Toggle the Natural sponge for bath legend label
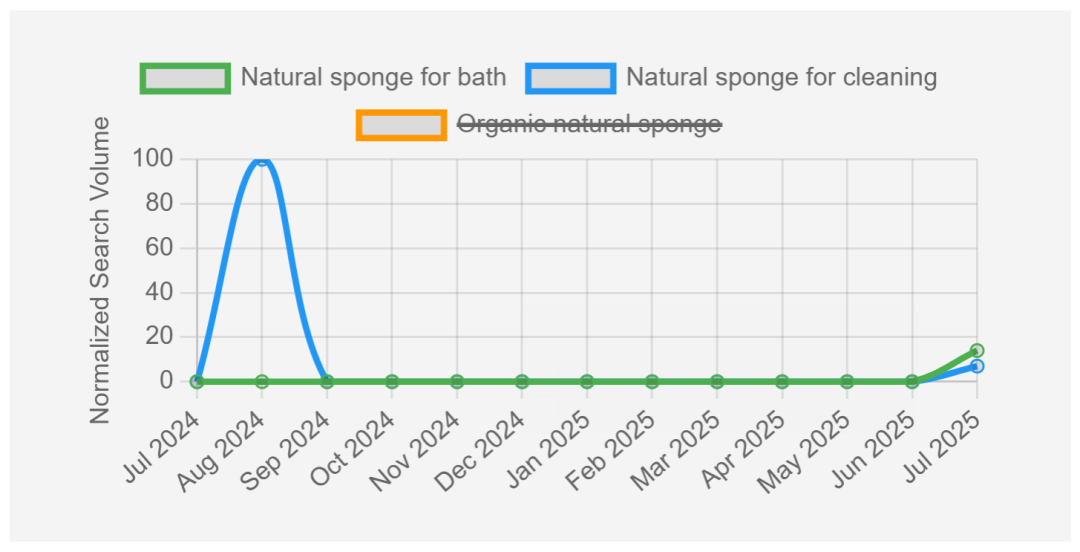Viewport: 1080px width, 552px height. click(x=373, y=77)
